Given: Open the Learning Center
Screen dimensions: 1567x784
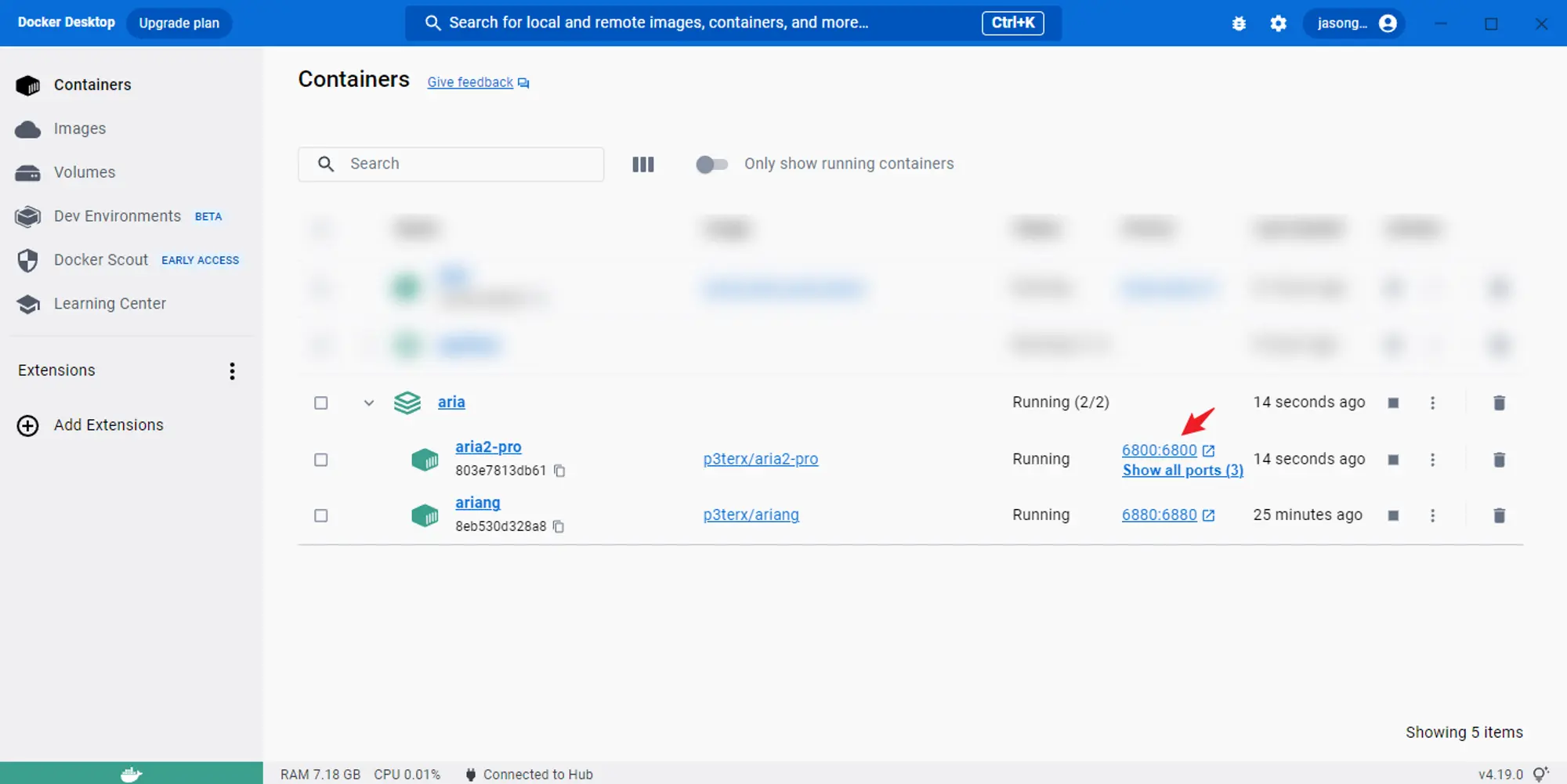Looking at the screenshot, I should (110, 304).
